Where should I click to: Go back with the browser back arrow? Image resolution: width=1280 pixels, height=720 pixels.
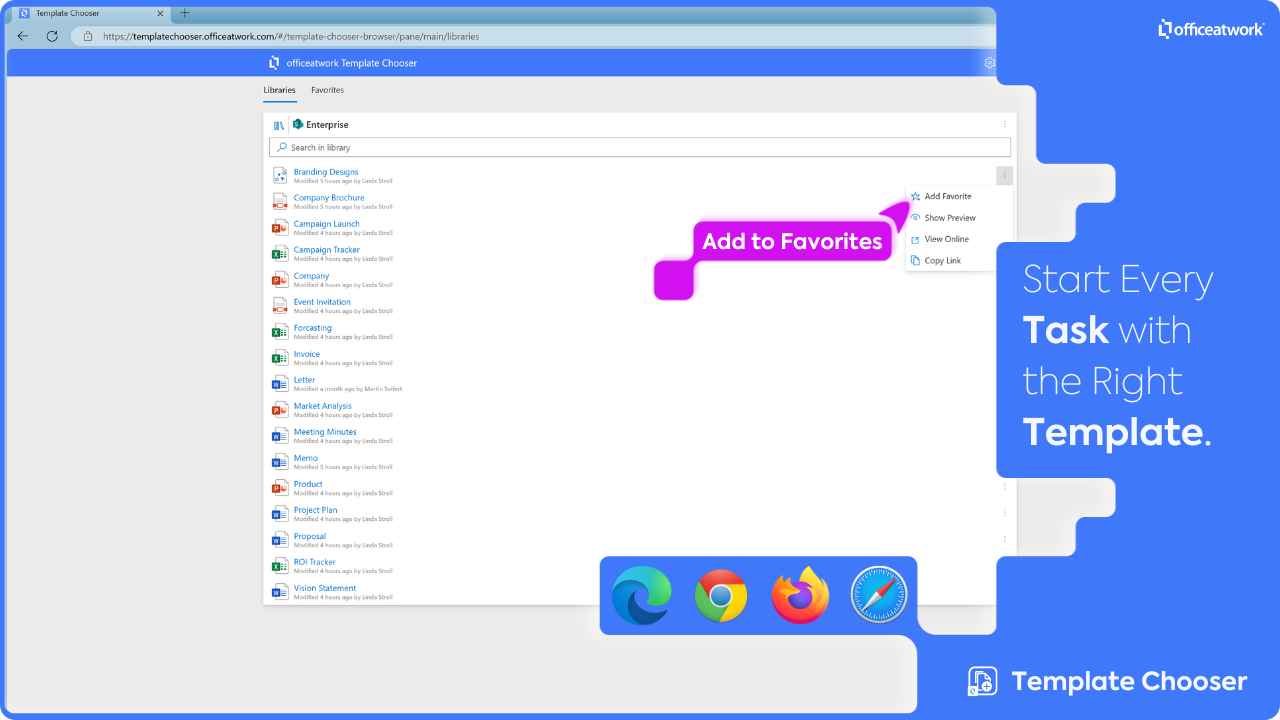[23, 36]
